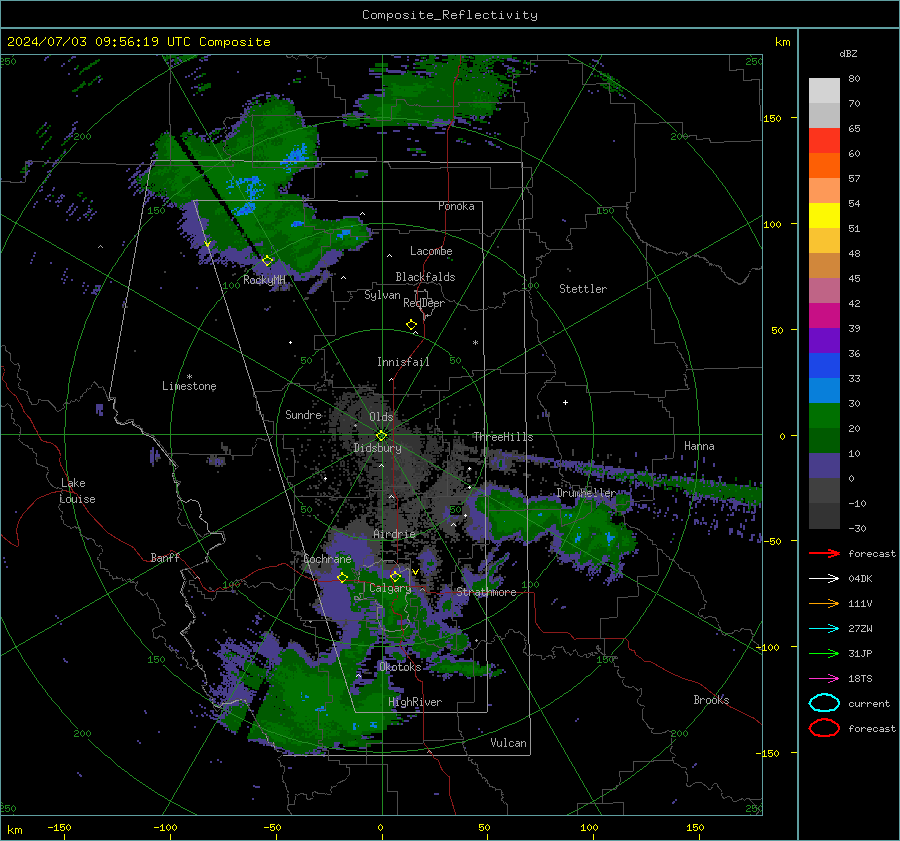
Task: Click the Airdrie city label
Action: 394,534
